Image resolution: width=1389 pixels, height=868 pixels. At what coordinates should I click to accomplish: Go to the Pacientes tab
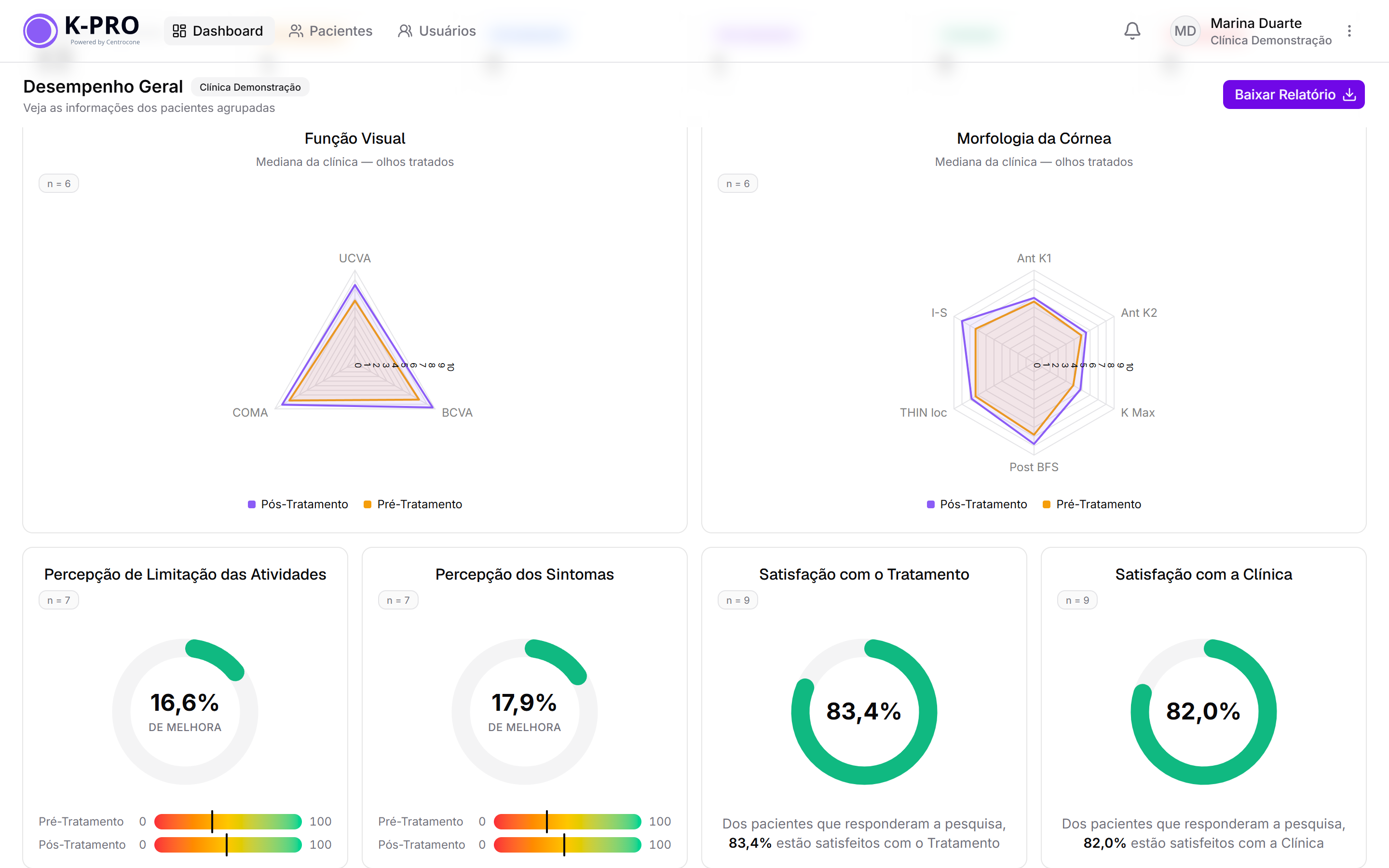330,31
